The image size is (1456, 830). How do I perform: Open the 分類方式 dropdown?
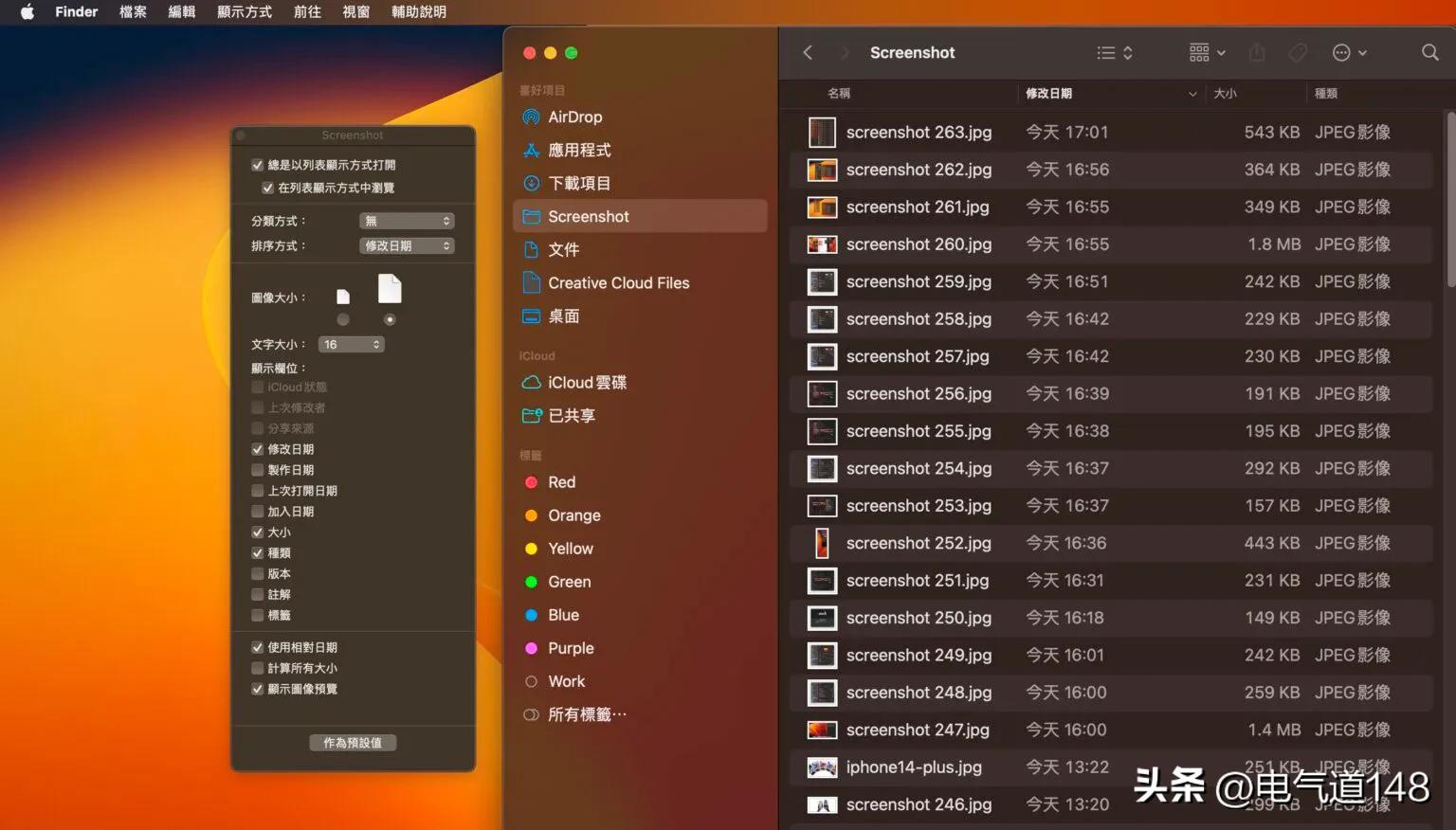coord(407,220)
